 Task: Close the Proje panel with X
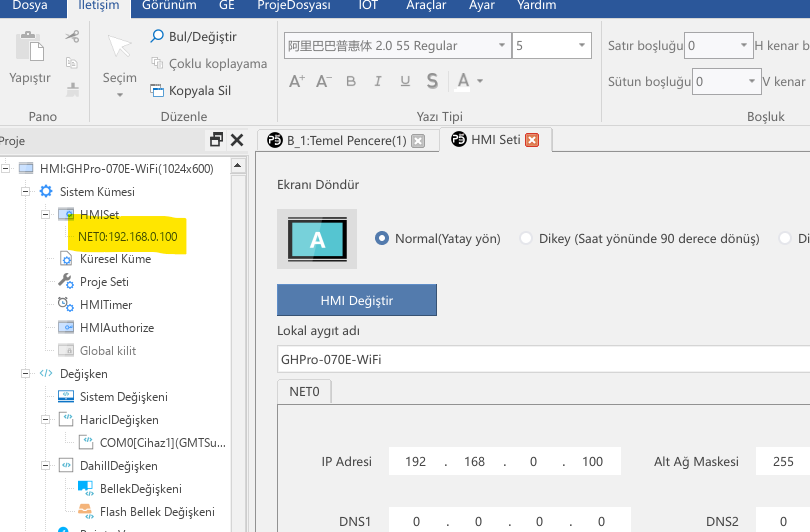[x=237, y=140]
